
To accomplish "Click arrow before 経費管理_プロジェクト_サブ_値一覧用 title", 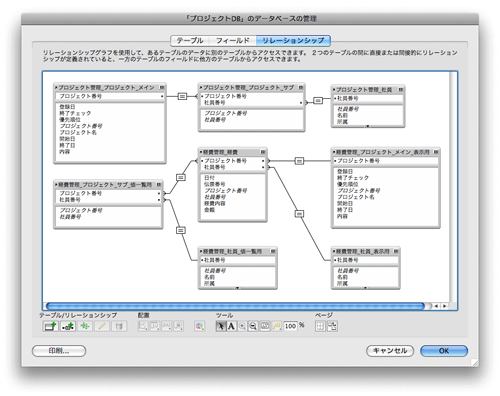I will pos(57,184).
